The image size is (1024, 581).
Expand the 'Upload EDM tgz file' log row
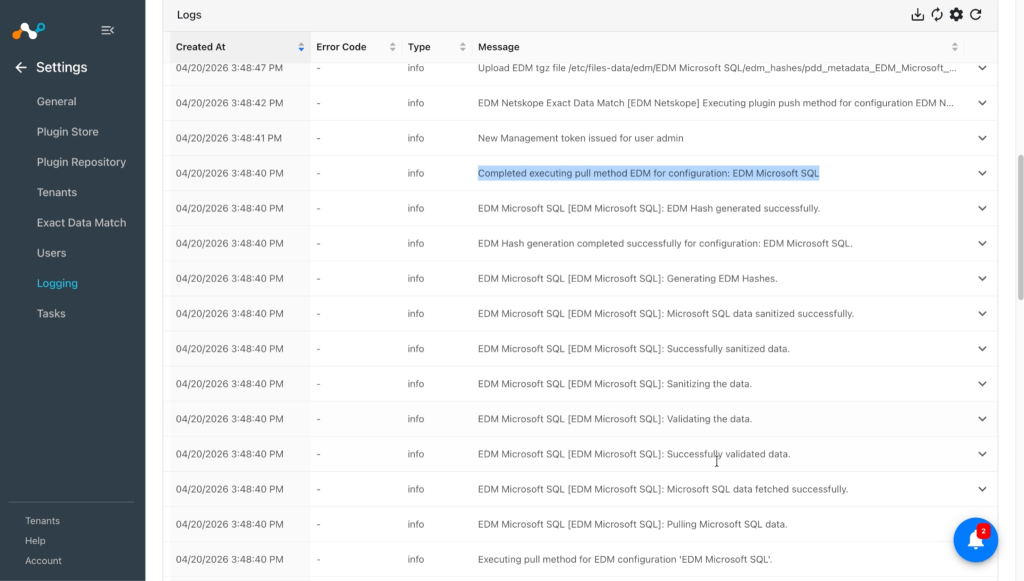(x=982, y=68)
